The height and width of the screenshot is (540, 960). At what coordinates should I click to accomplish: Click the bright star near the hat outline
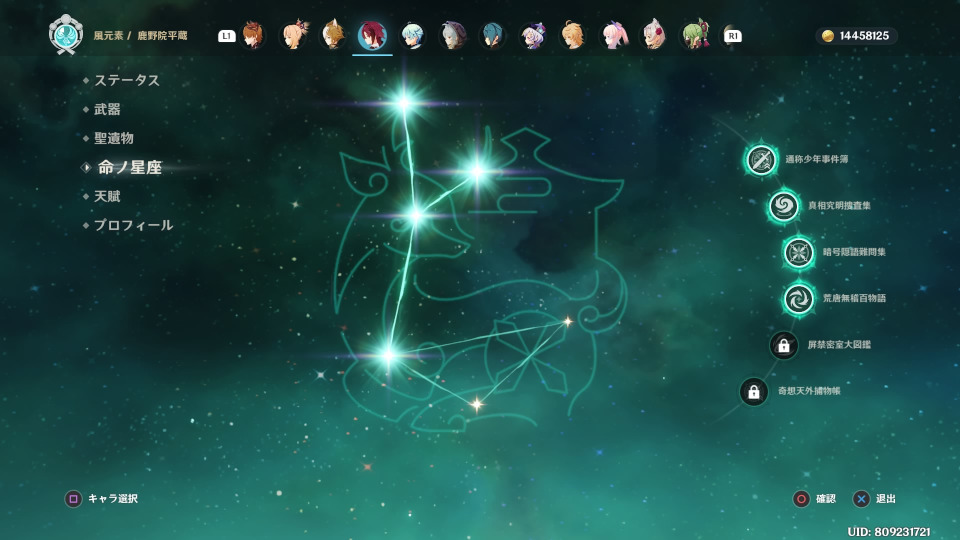(x=477, y=171)
